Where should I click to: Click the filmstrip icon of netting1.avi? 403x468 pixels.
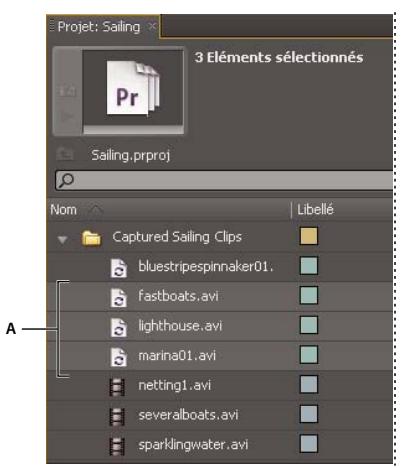pyautogui.click(x=117, y=387)
